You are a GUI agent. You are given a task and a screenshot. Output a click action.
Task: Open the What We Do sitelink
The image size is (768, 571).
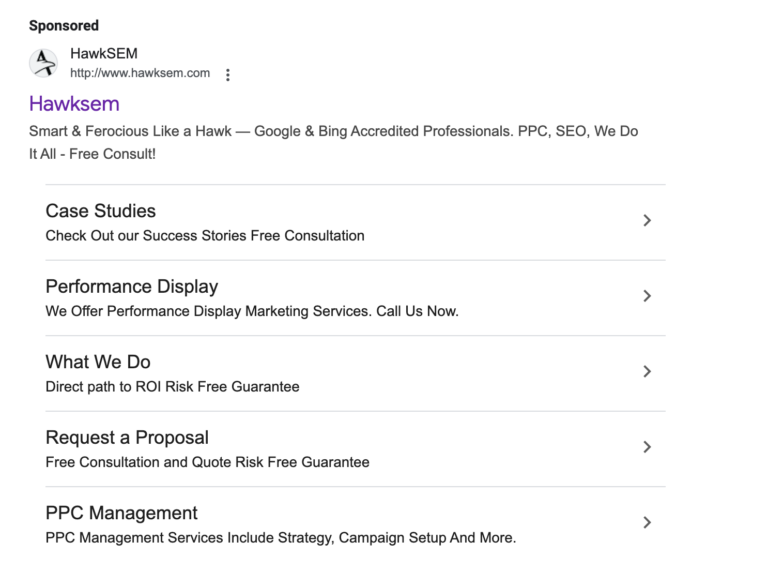pyautogui.click(x=98, y=362)
